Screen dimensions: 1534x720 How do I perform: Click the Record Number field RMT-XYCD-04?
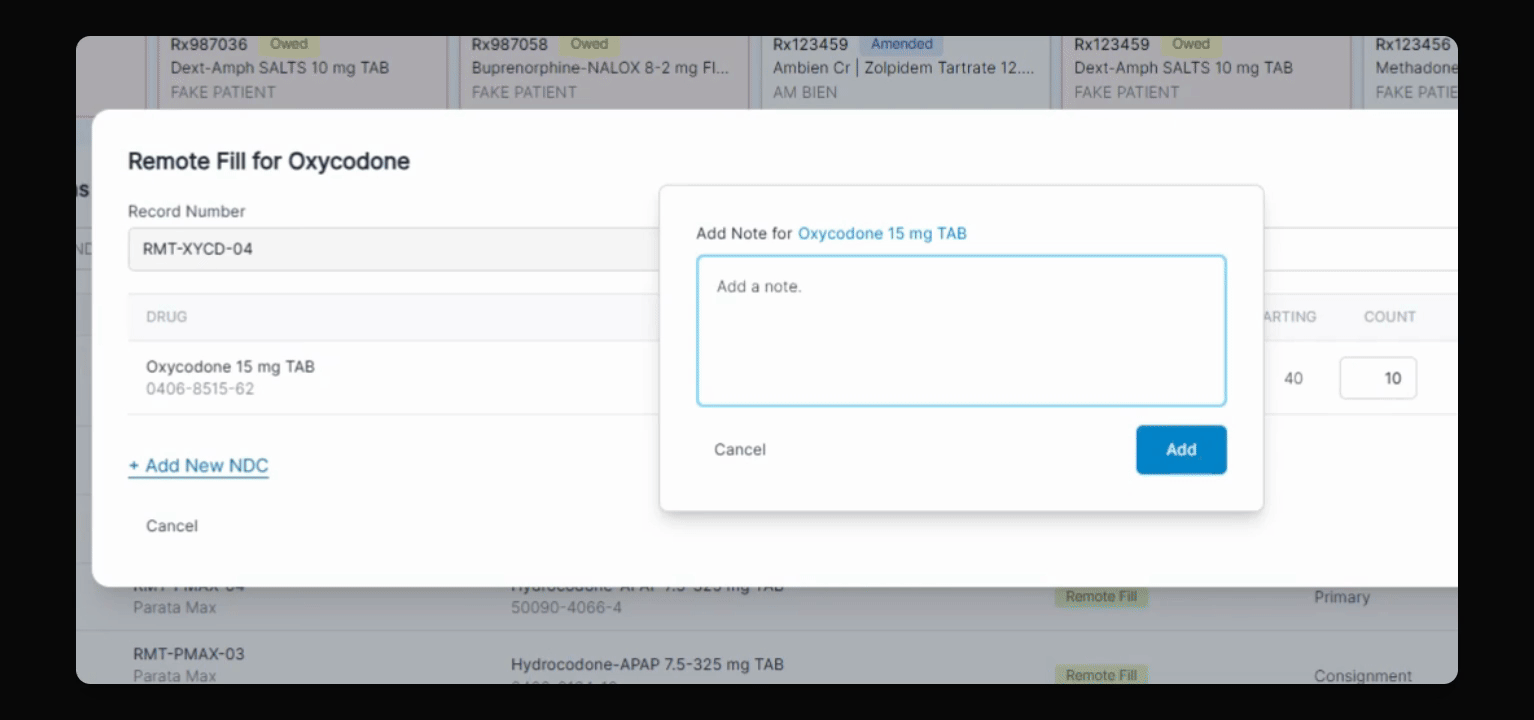pos(393,249)
